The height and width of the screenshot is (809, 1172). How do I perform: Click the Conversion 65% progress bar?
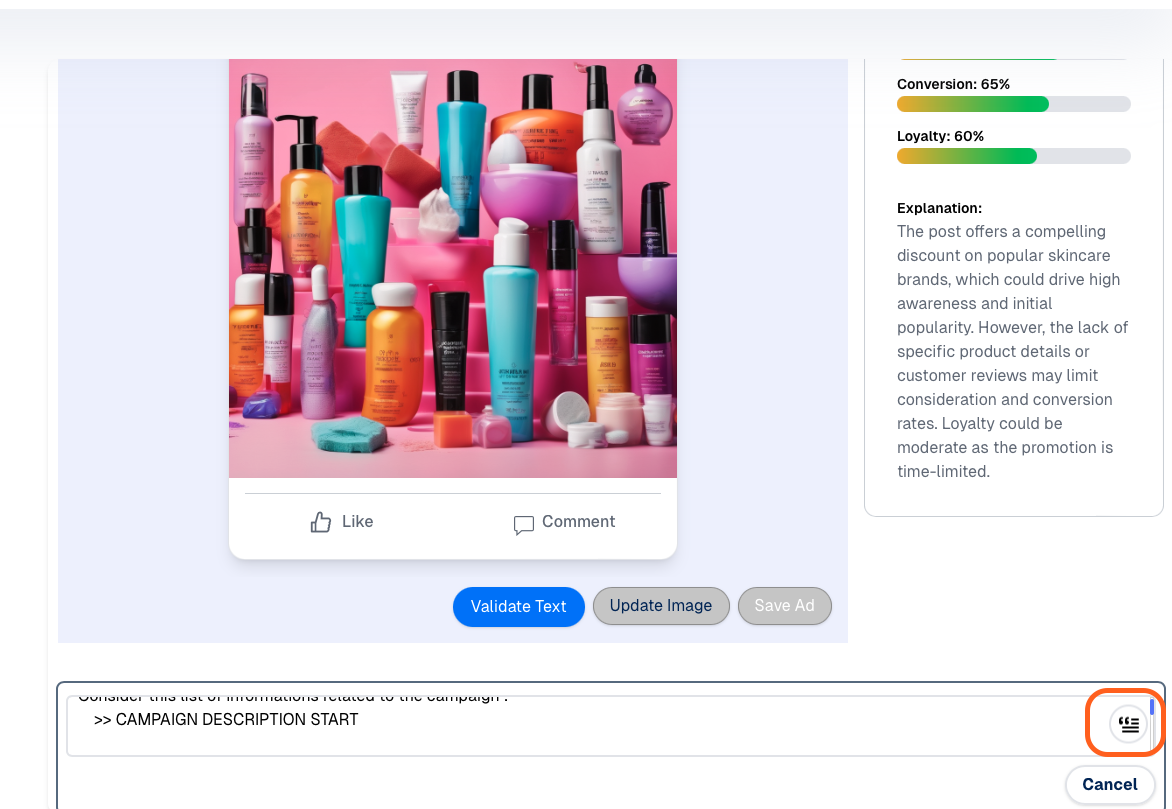[1013, 104]
